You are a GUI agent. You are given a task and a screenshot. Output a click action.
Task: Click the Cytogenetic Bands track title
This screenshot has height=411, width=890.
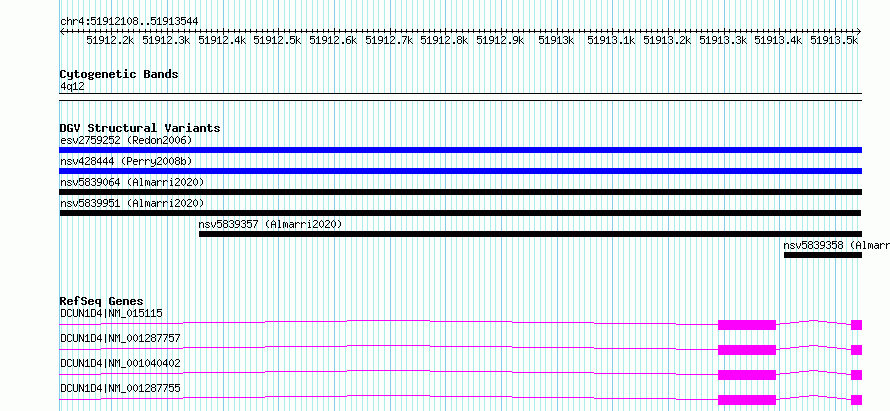tap(119, 74)
